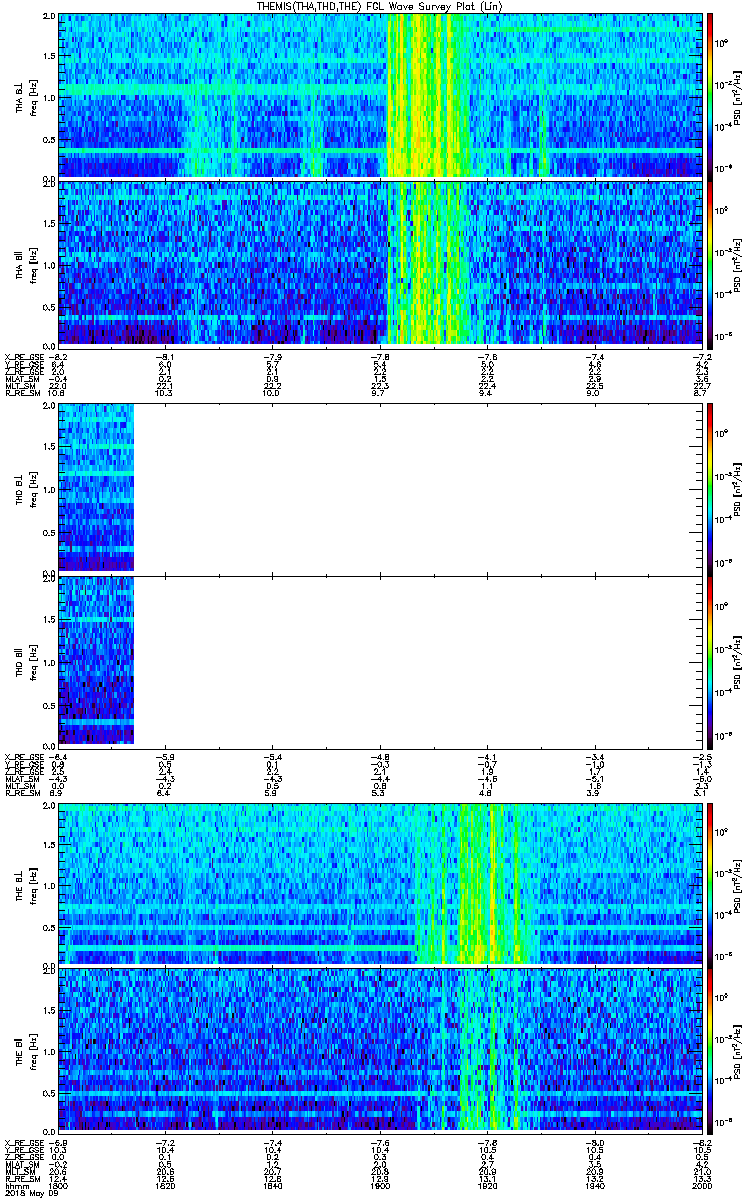The image size is (750, 1200).
Task: Select the THD BL spectrogram data strip
Action: tap(96, 487)
